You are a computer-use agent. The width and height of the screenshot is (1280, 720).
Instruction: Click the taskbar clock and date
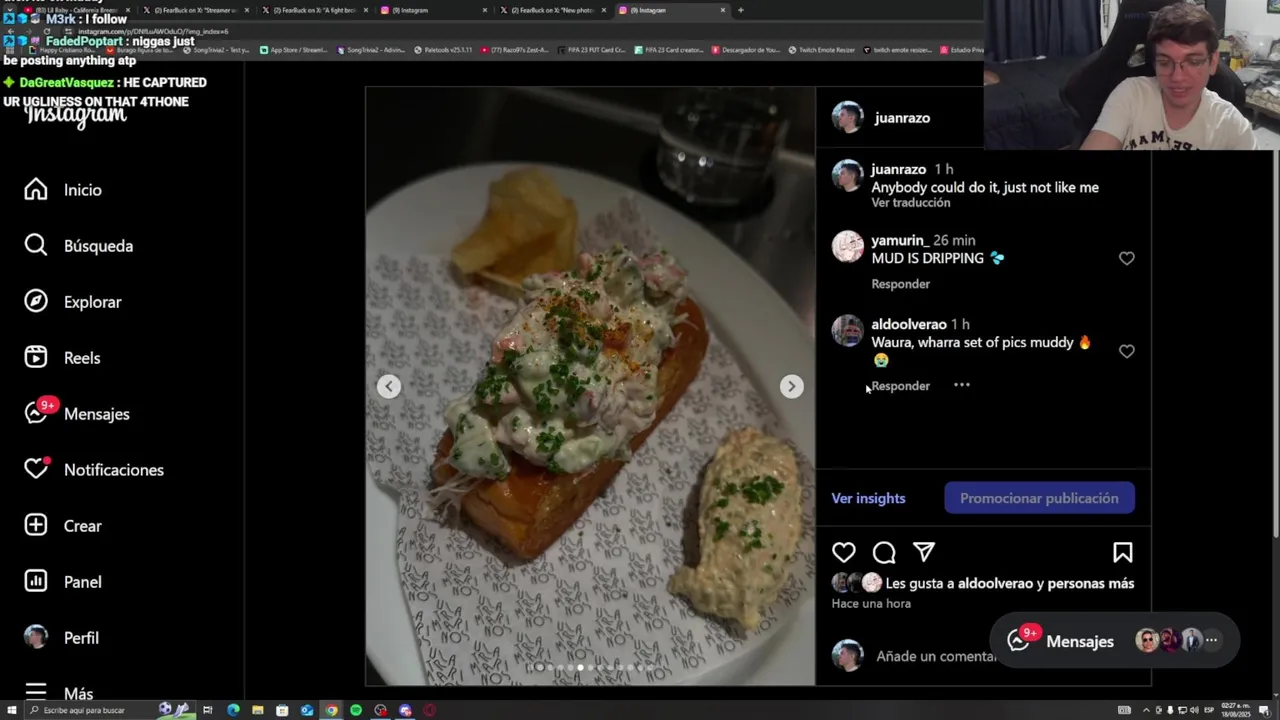click(1236, 710)
